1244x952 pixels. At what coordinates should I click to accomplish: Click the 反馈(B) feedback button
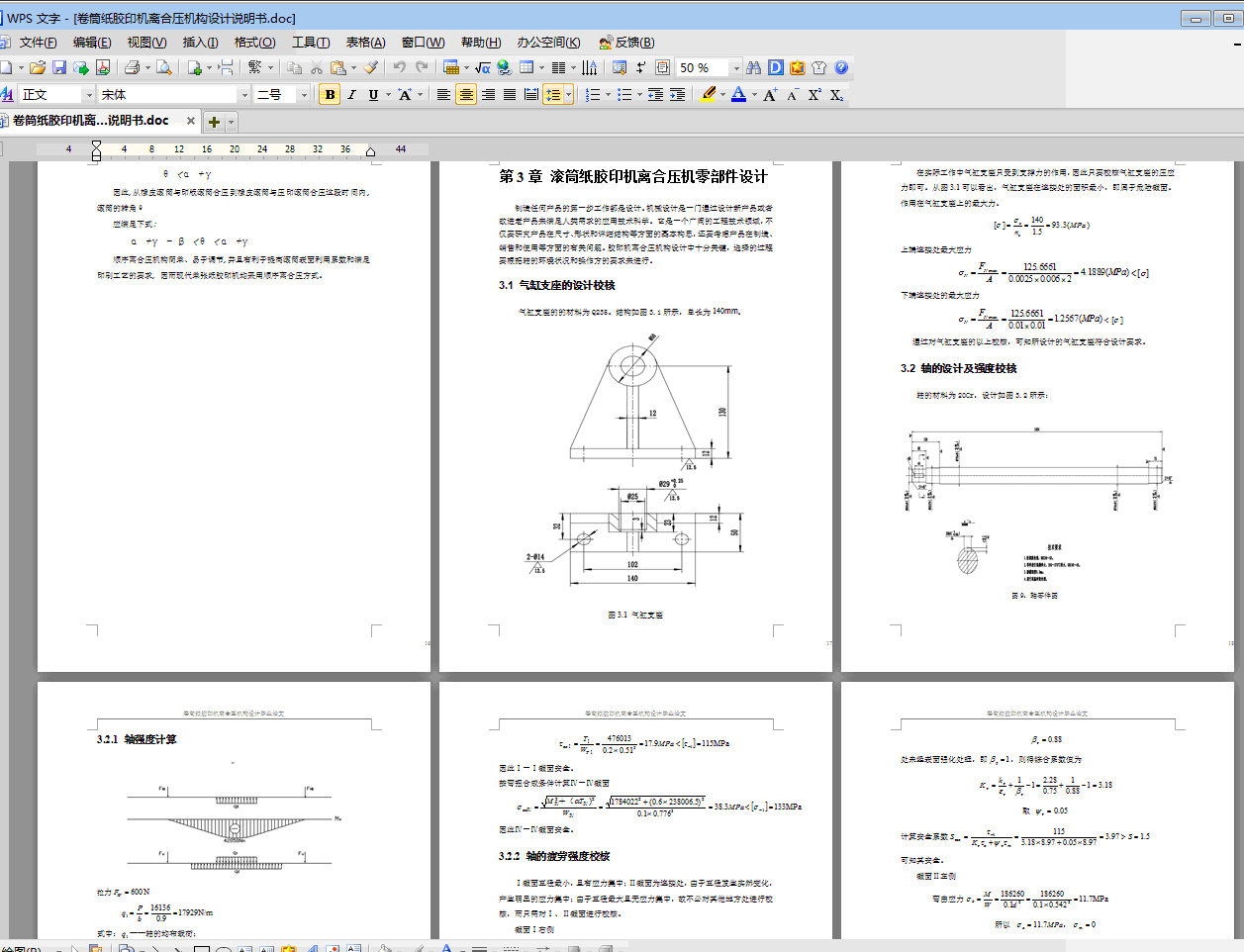pyautogui.click(x=626, y=43)
